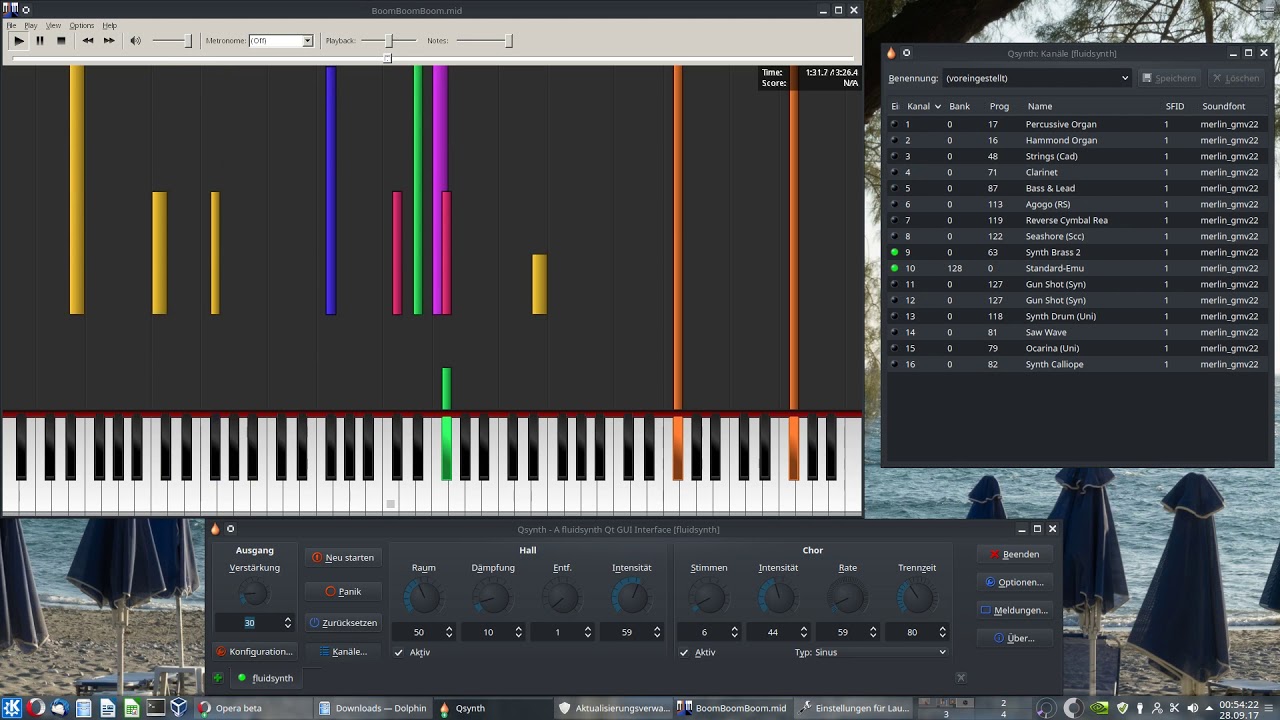Click the Raum value stepper showing 50

point(423,632)
